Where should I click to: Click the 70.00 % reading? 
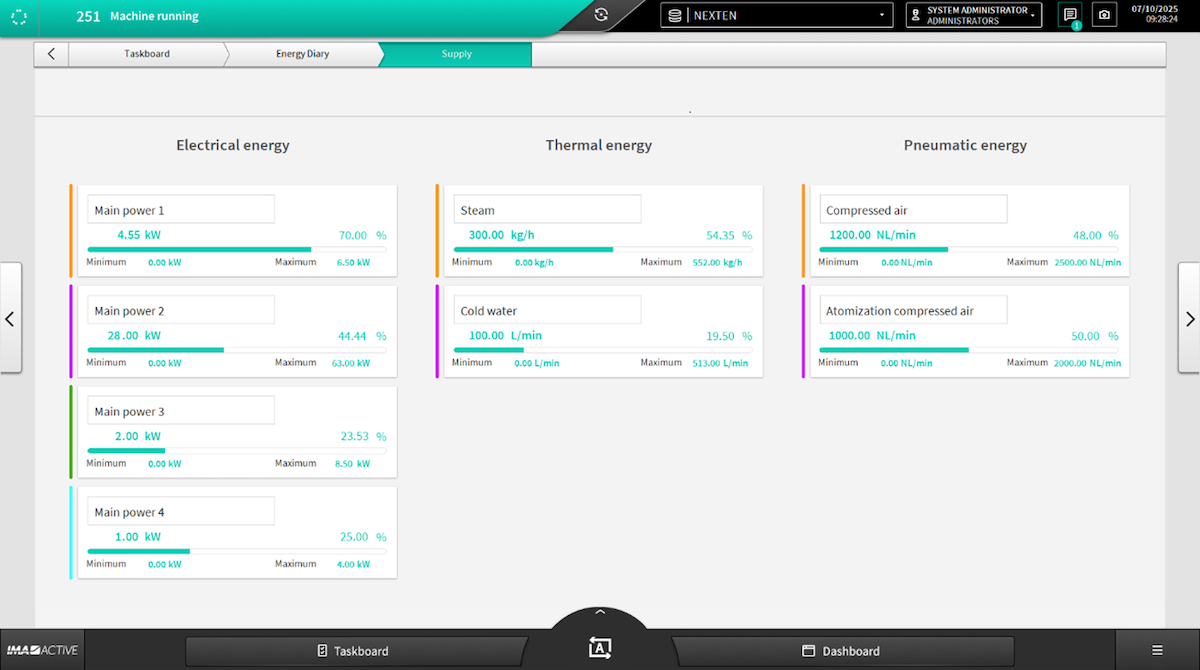363,236
